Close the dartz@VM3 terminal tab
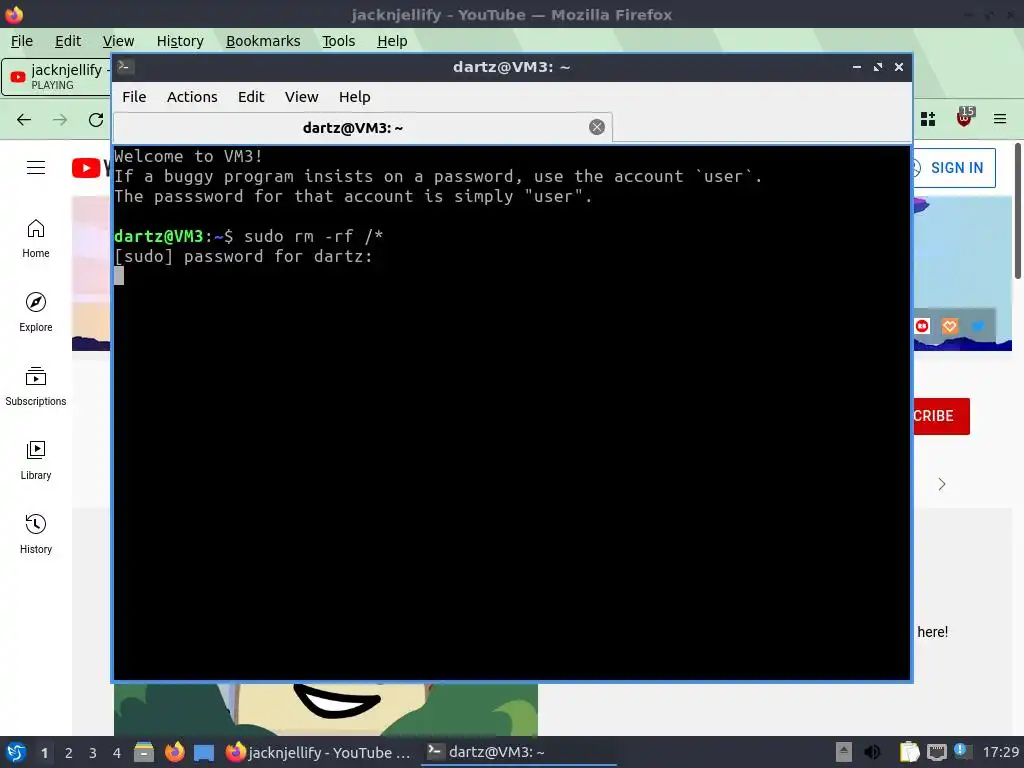1024x768 pixels. pyautogui.click(x=597, y=127)
